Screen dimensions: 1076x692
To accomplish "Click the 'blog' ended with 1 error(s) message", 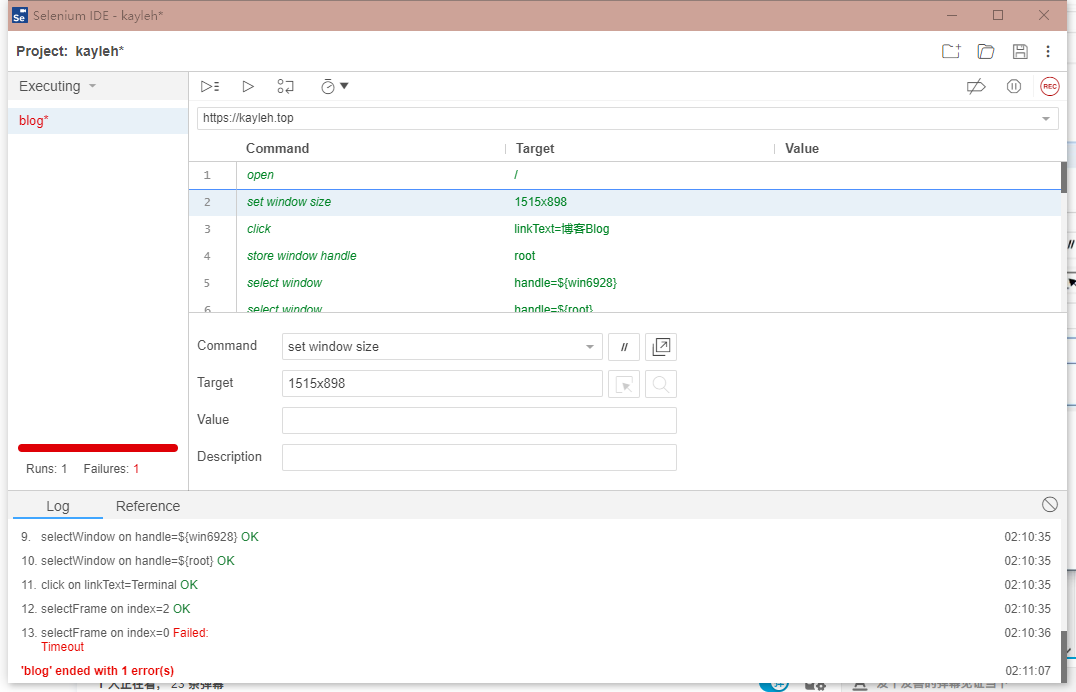I will [x=97, y=671].
